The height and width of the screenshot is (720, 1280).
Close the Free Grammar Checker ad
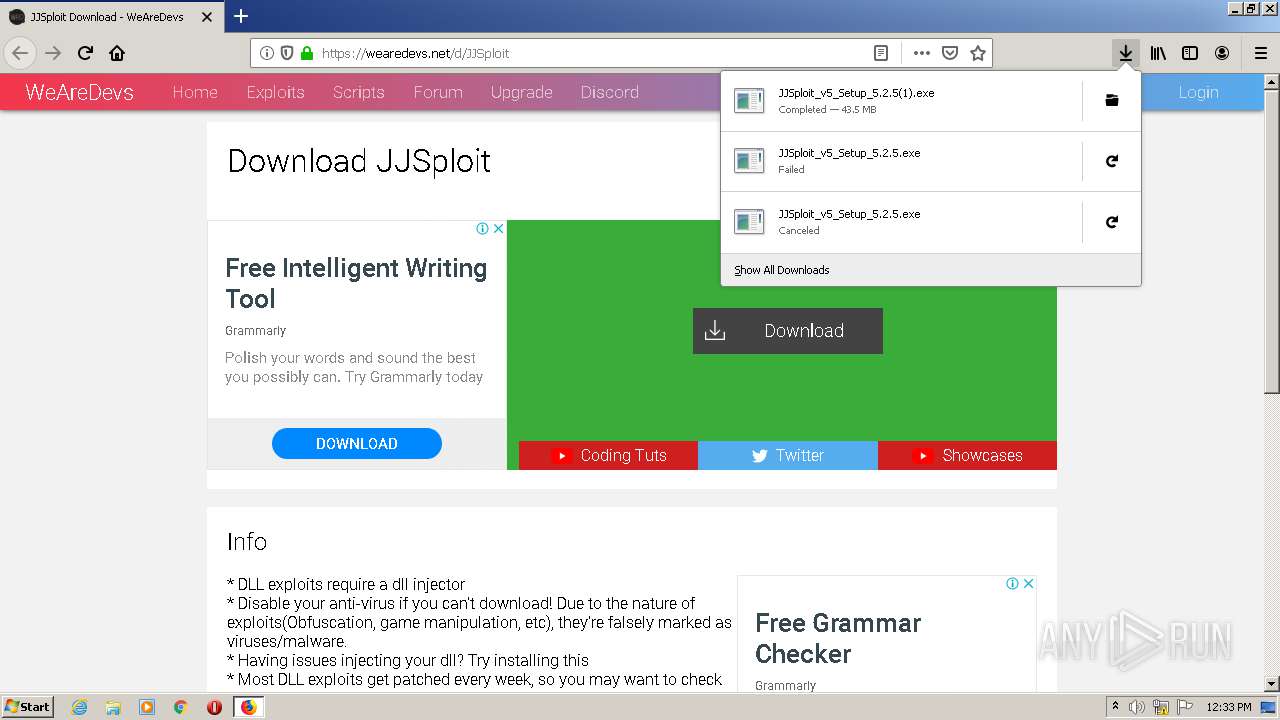tap(1028, 583)
